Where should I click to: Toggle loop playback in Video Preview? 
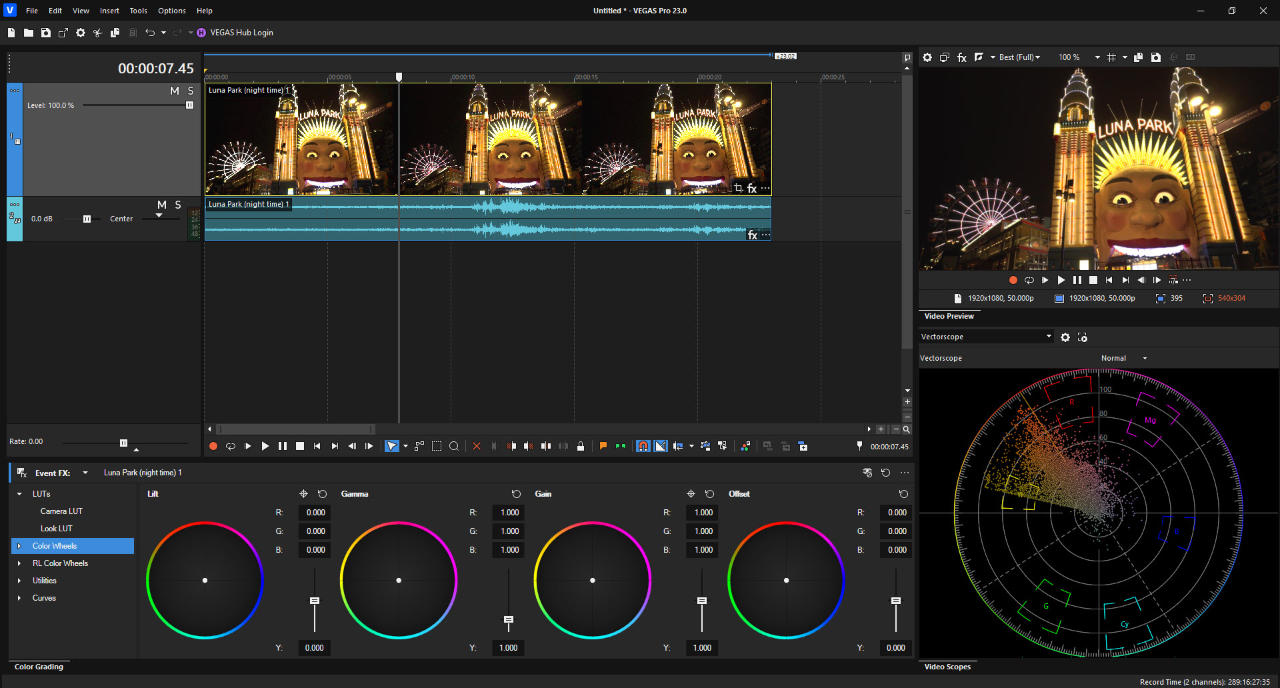pyautogui.click(x=1029, y=280)
